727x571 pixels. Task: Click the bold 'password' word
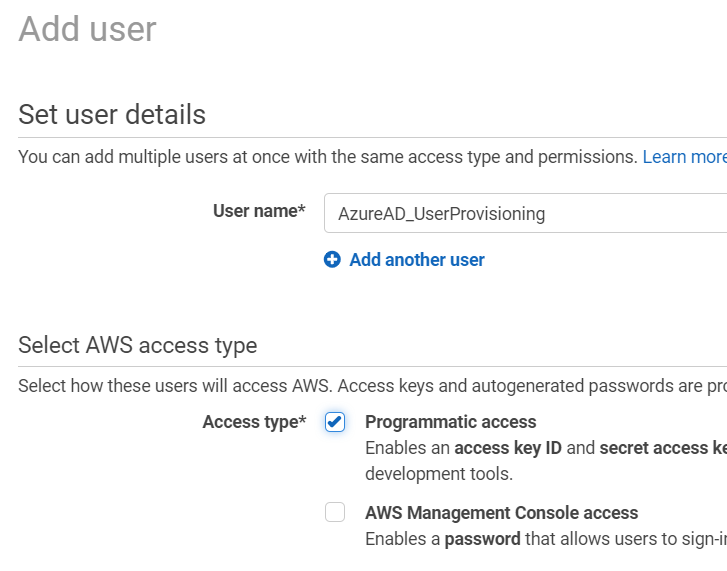(482, 539)
